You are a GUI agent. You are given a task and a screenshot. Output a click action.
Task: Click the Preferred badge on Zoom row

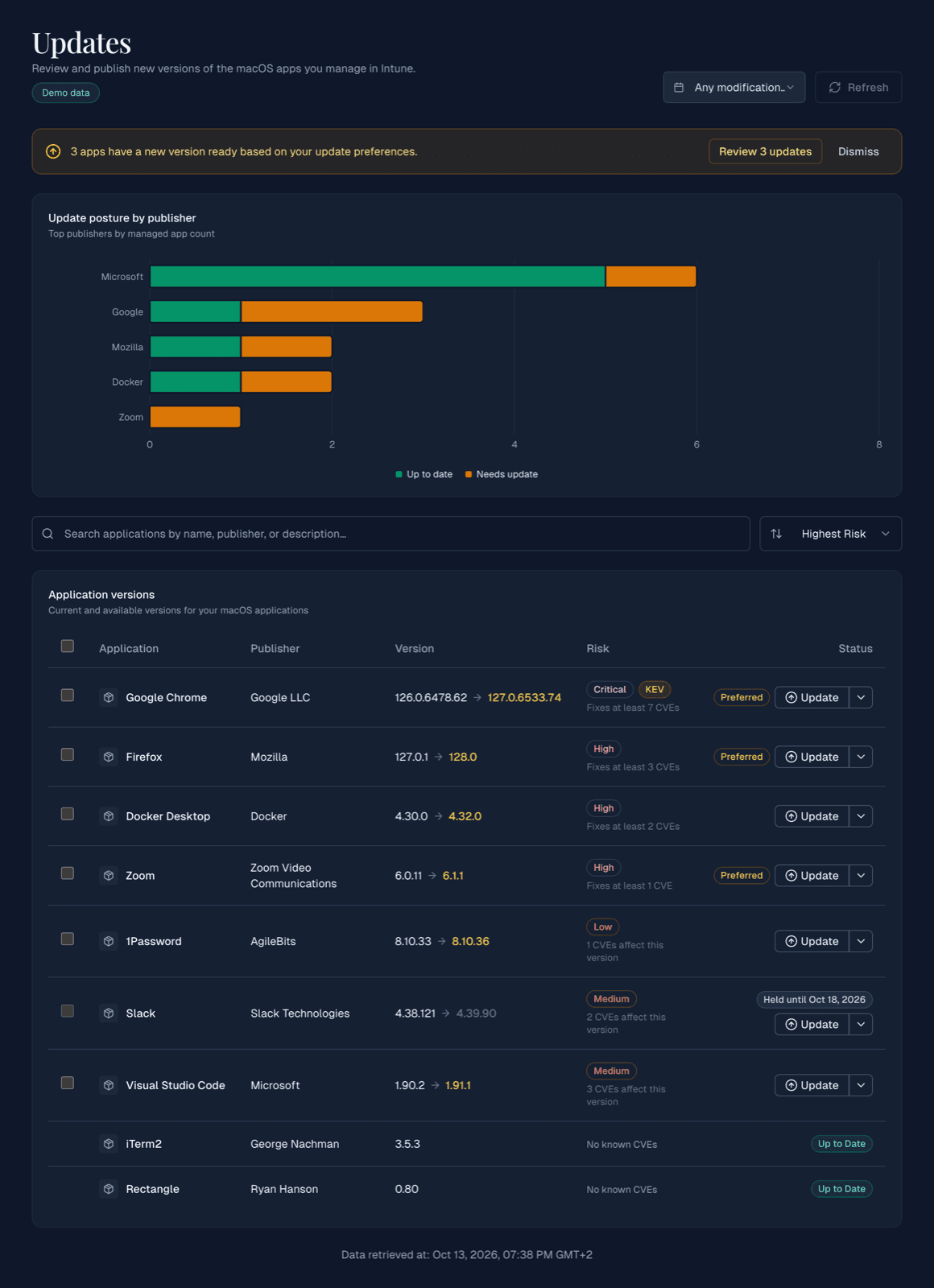pyautogui.click(x=742, y=875)
